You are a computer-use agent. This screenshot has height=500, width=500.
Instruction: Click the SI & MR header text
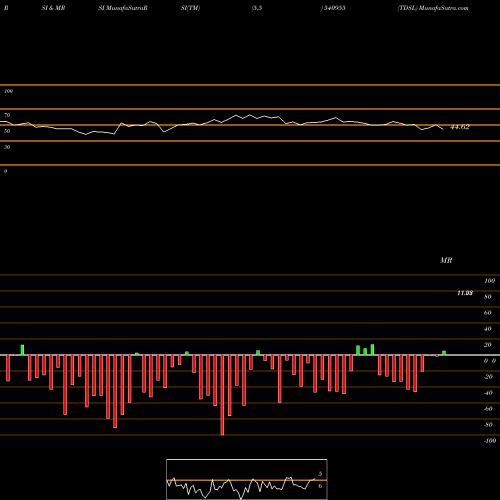53,8
